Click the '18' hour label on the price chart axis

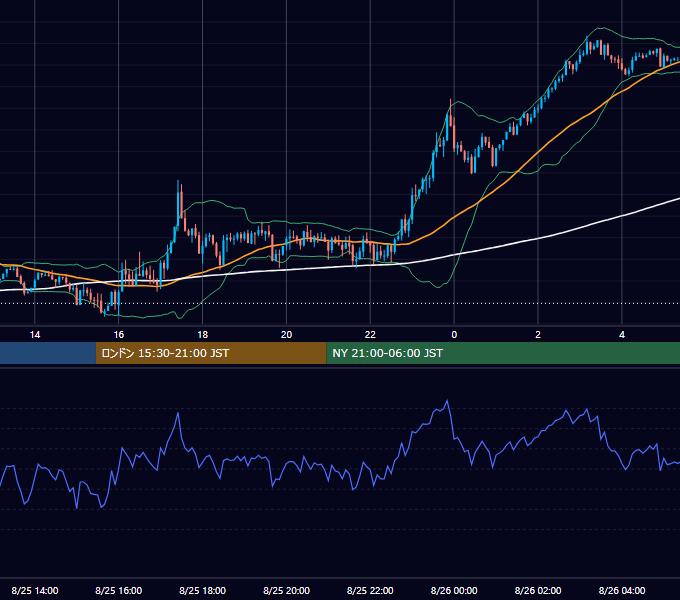point(203,335)
